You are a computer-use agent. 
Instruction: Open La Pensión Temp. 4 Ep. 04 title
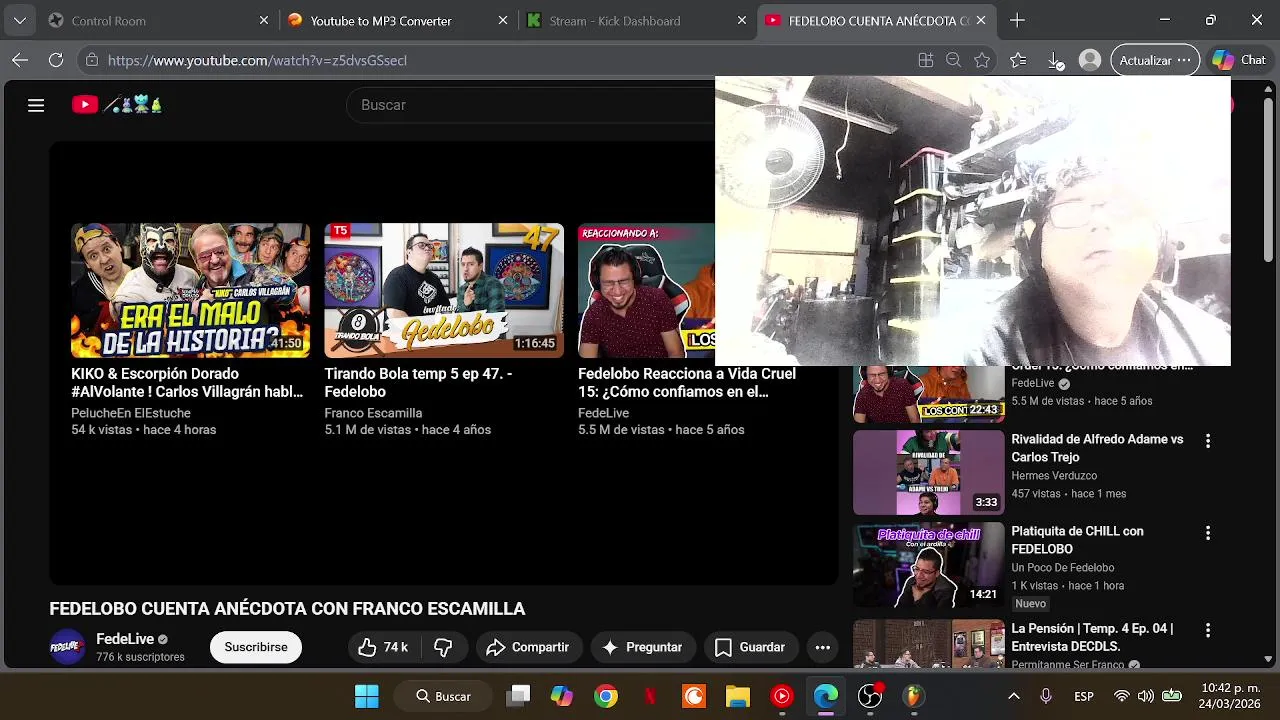click(1092, 637)
